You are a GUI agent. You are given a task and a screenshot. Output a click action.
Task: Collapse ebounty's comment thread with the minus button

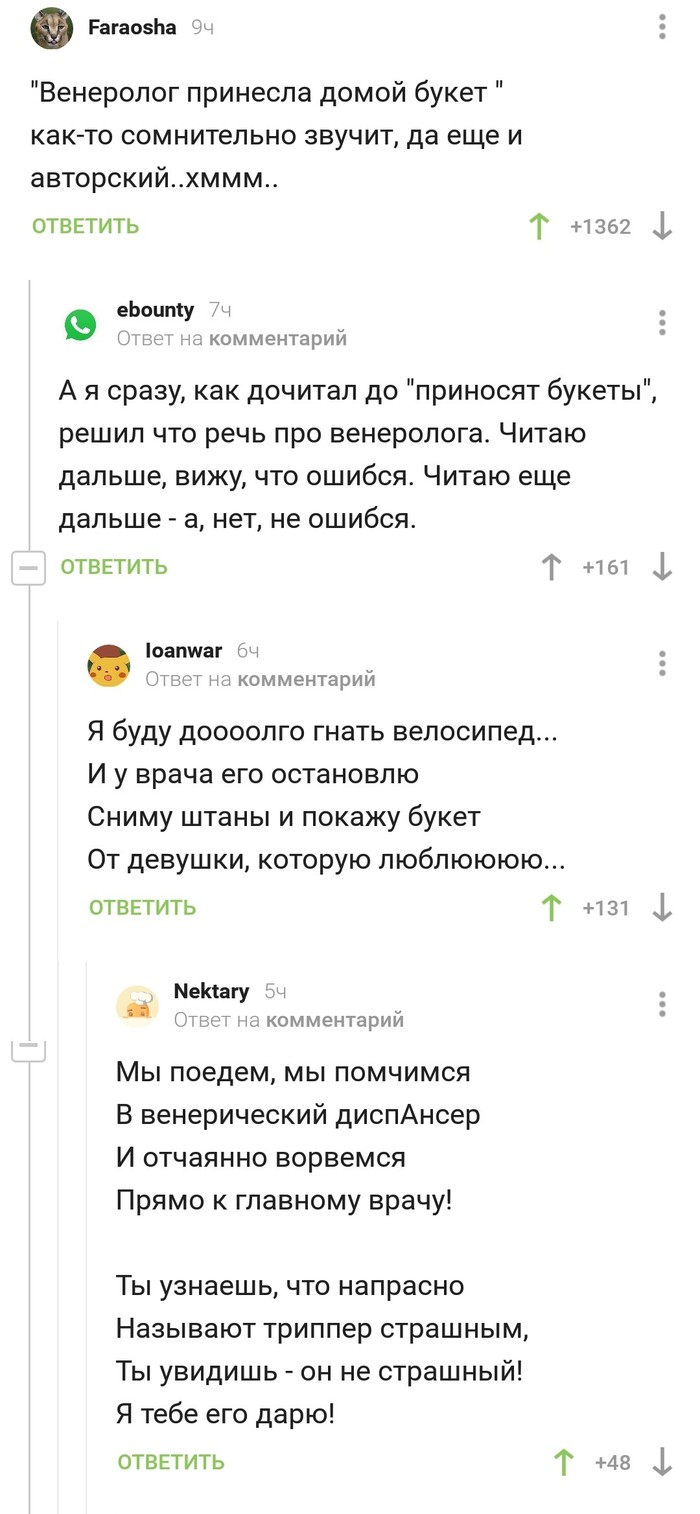click(28, 567)
